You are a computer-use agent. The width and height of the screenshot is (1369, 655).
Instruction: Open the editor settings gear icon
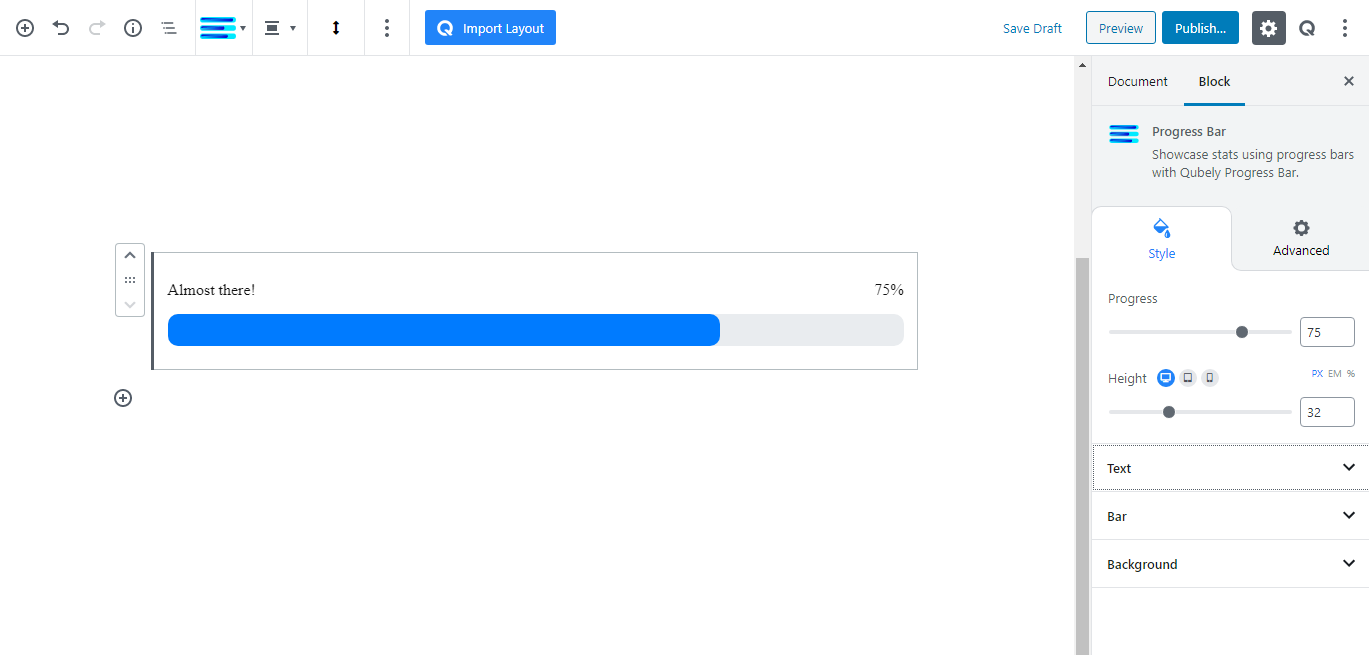tap(1268, 28)
